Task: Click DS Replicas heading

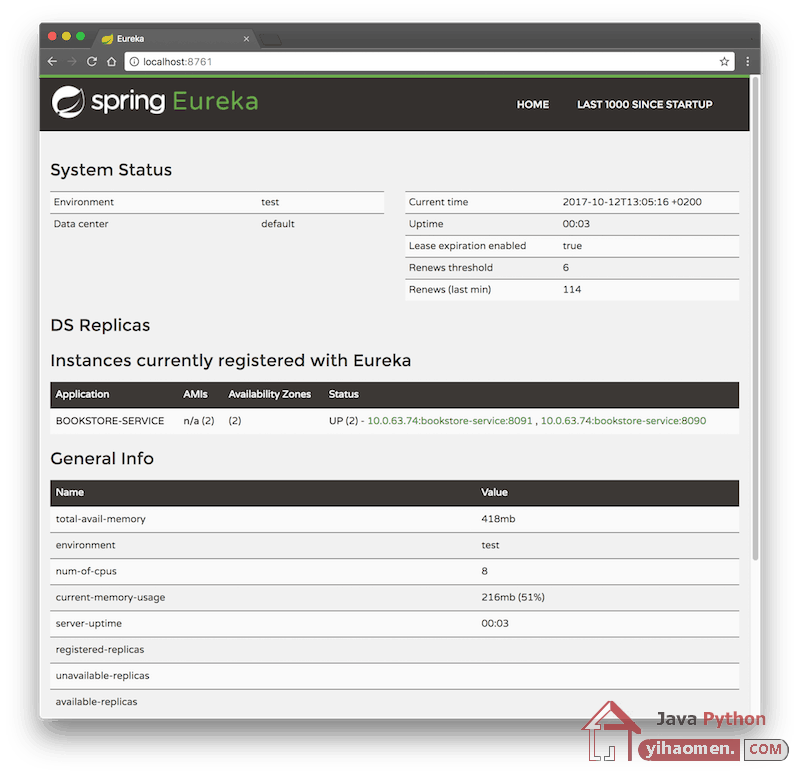Action: pyautogui.click(x=101, y=326)
